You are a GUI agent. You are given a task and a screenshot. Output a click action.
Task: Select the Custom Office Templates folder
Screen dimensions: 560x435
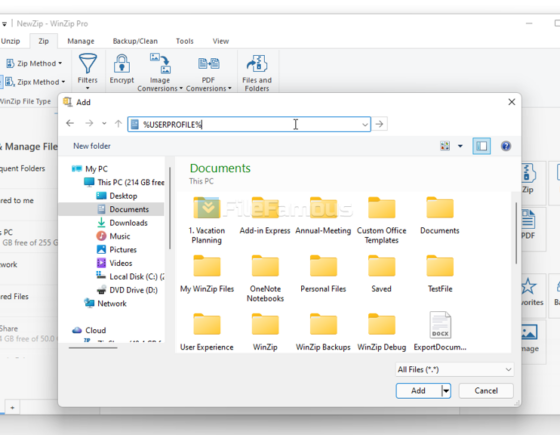[x=381, y=220]
